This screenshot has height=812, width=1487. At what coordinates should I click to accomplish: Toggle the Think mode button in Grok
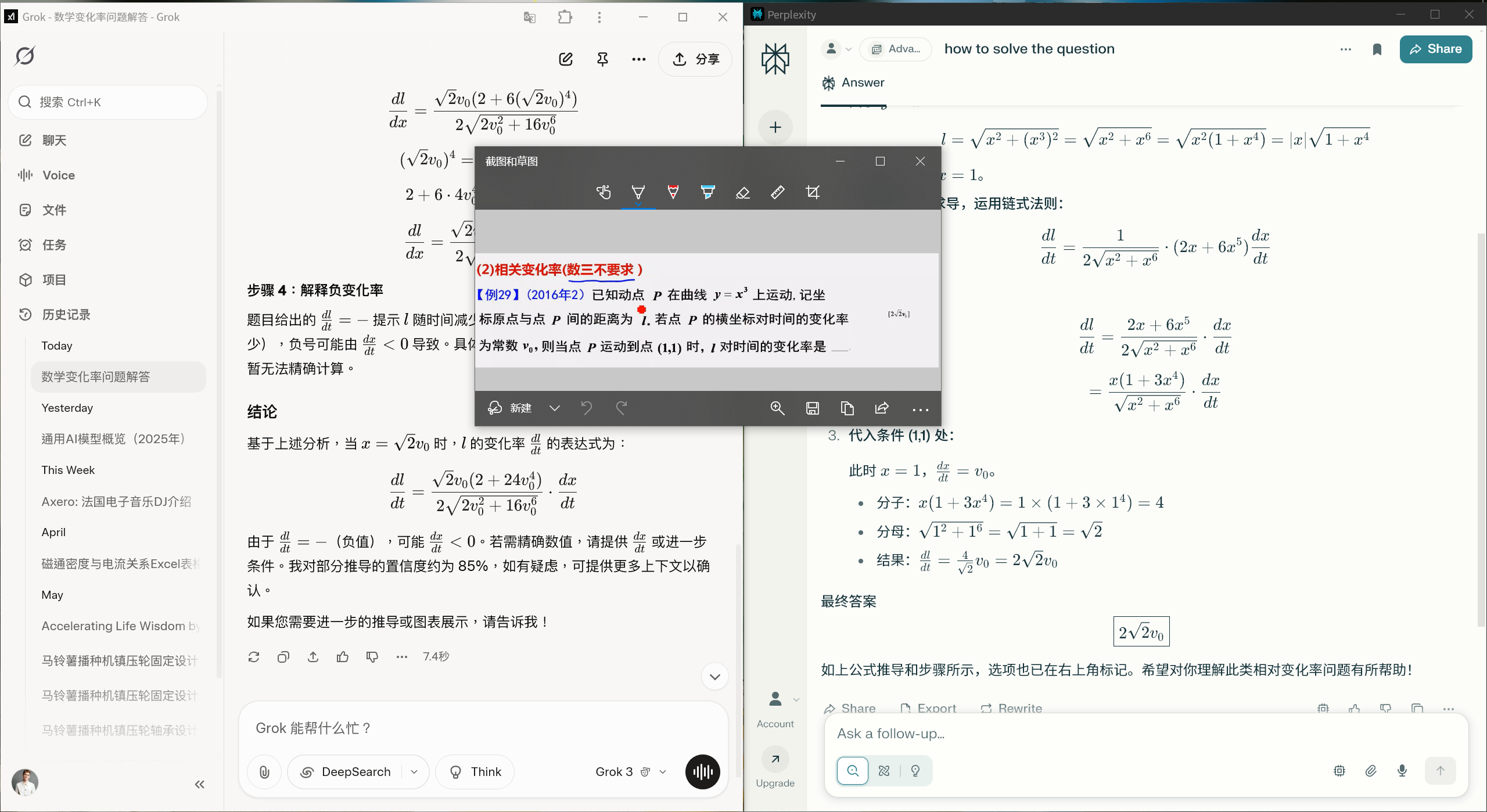(x=475, y=772)
